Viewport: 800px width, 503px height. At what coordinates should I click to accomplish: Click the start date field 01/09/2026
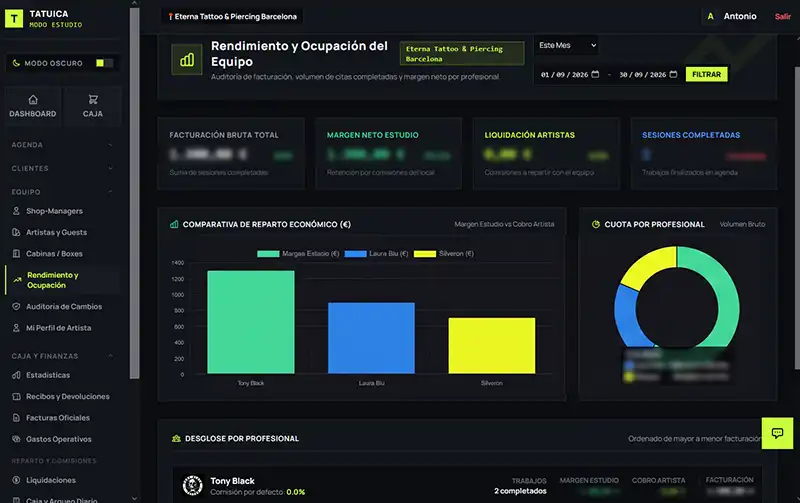tap(570, 74)
